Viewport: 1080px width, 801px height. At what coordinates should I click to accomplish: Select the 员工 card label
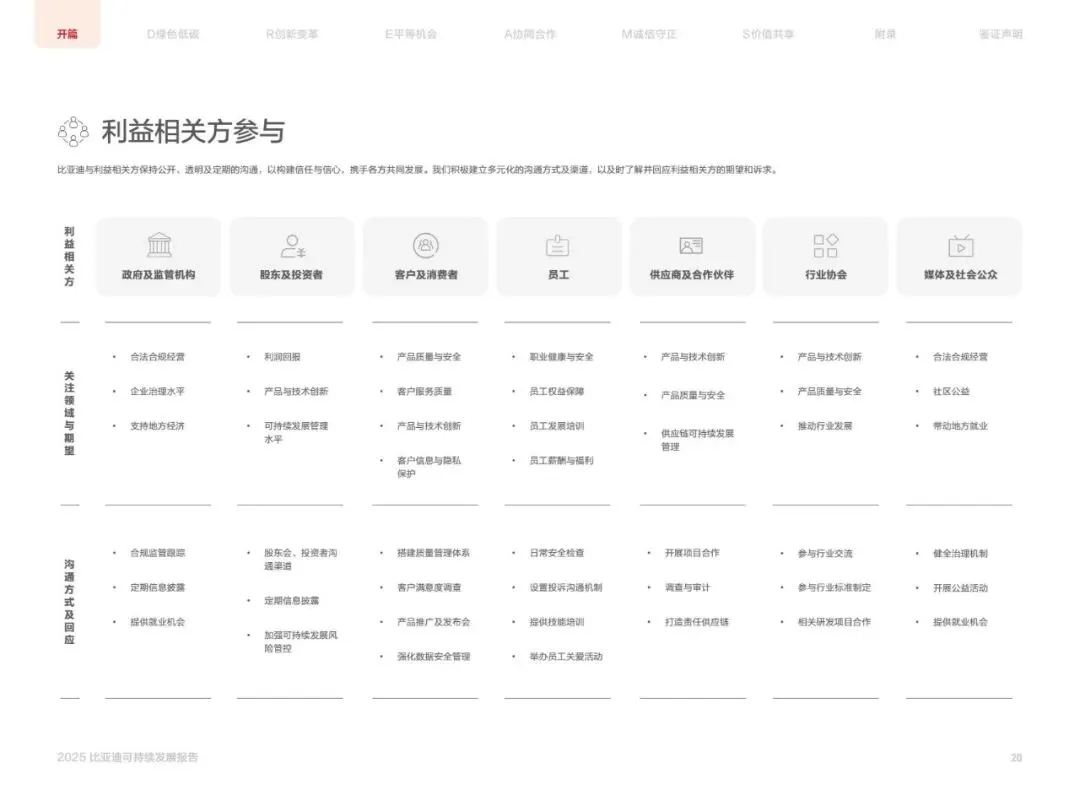coord(559,274)
